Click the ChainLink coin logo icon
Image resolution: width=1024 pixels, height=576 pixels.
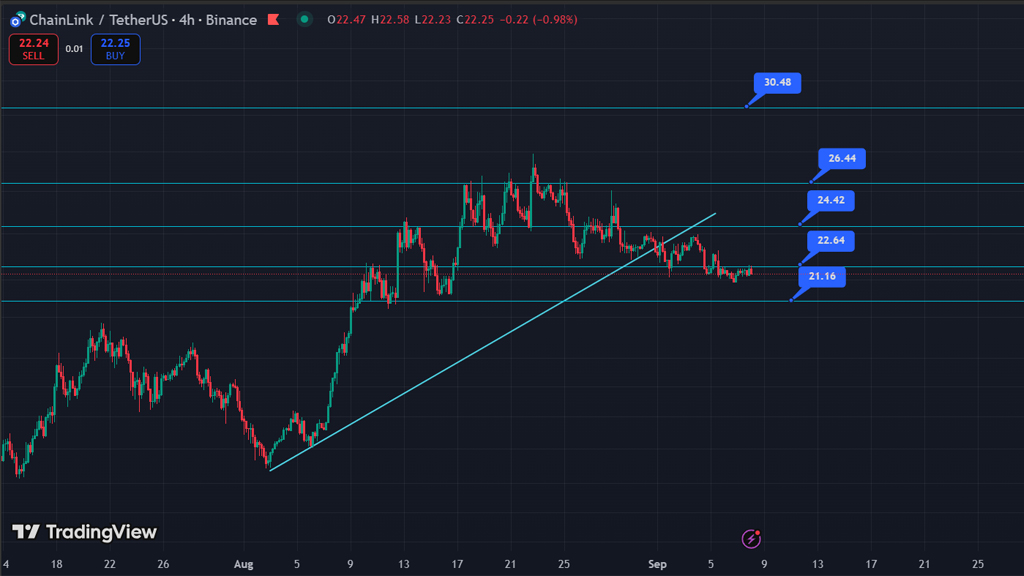[17, 20]
